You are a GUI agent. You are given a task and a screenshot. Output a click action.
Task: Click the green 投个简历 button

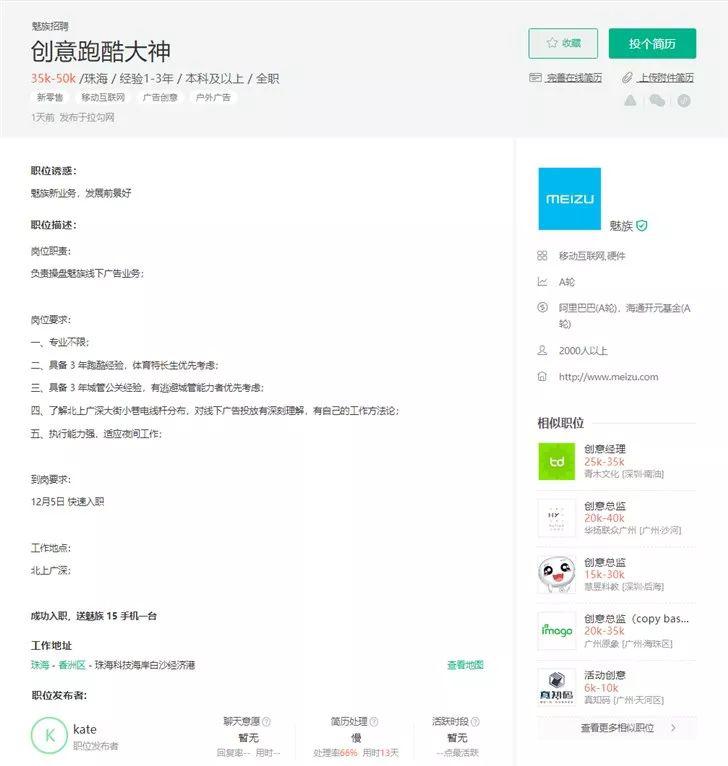(x=652, y=43)
